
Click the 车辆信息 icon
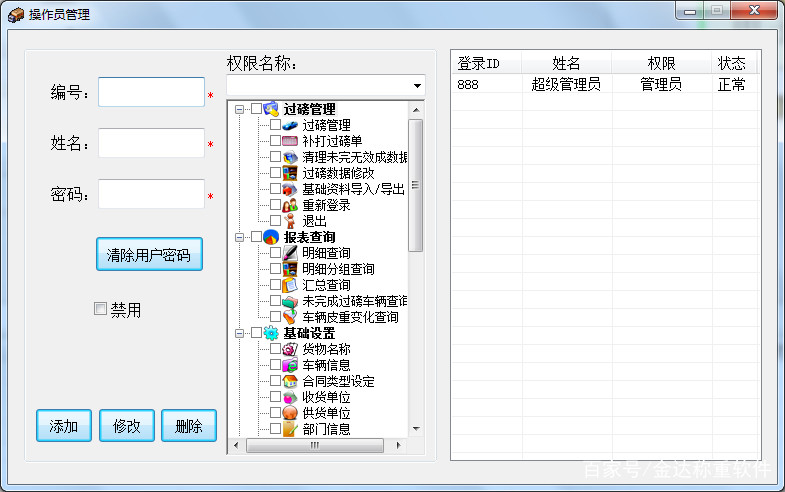point(290,365)
